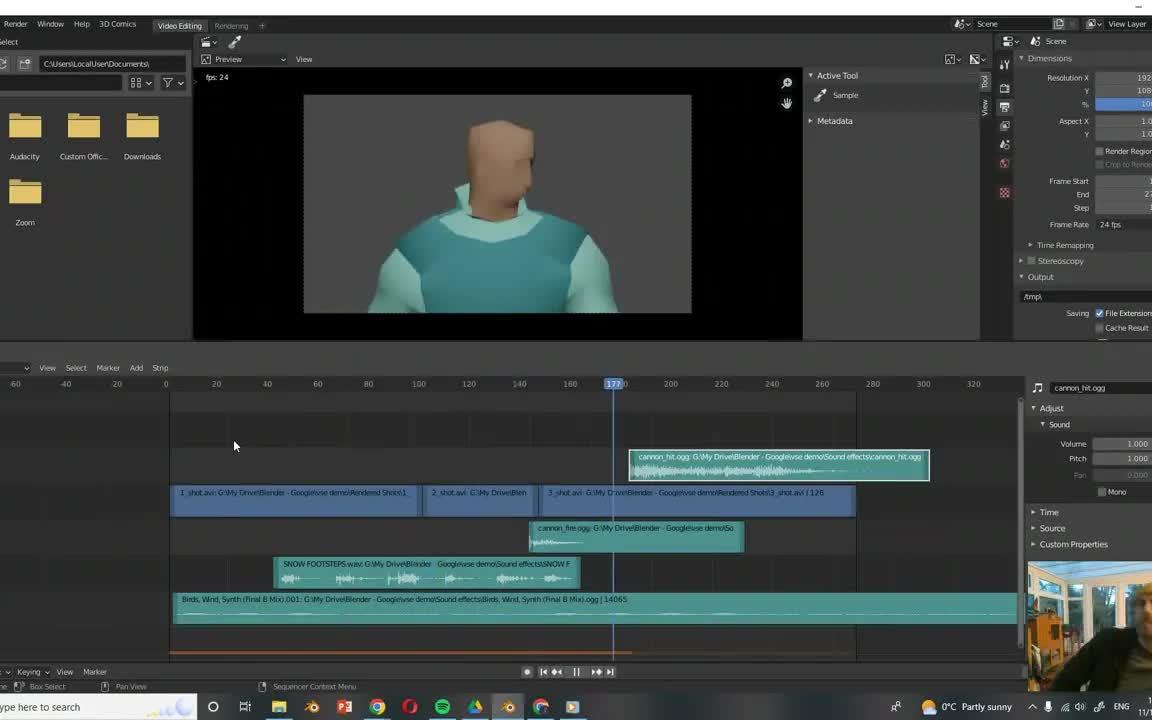The width and height of the screenshot is (1152, 720).
Task: Click the zoom magnifier icon in the preview
Action: pos(786,82)
